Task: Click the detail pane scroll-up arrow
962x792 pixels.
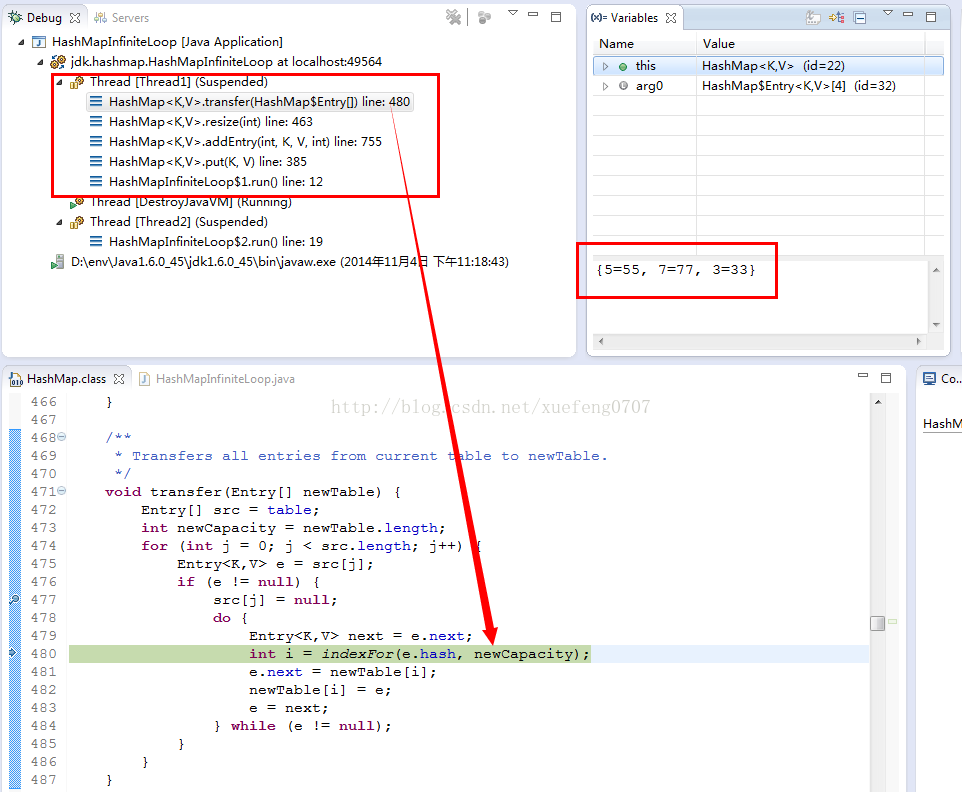Action: coord(936,270)
